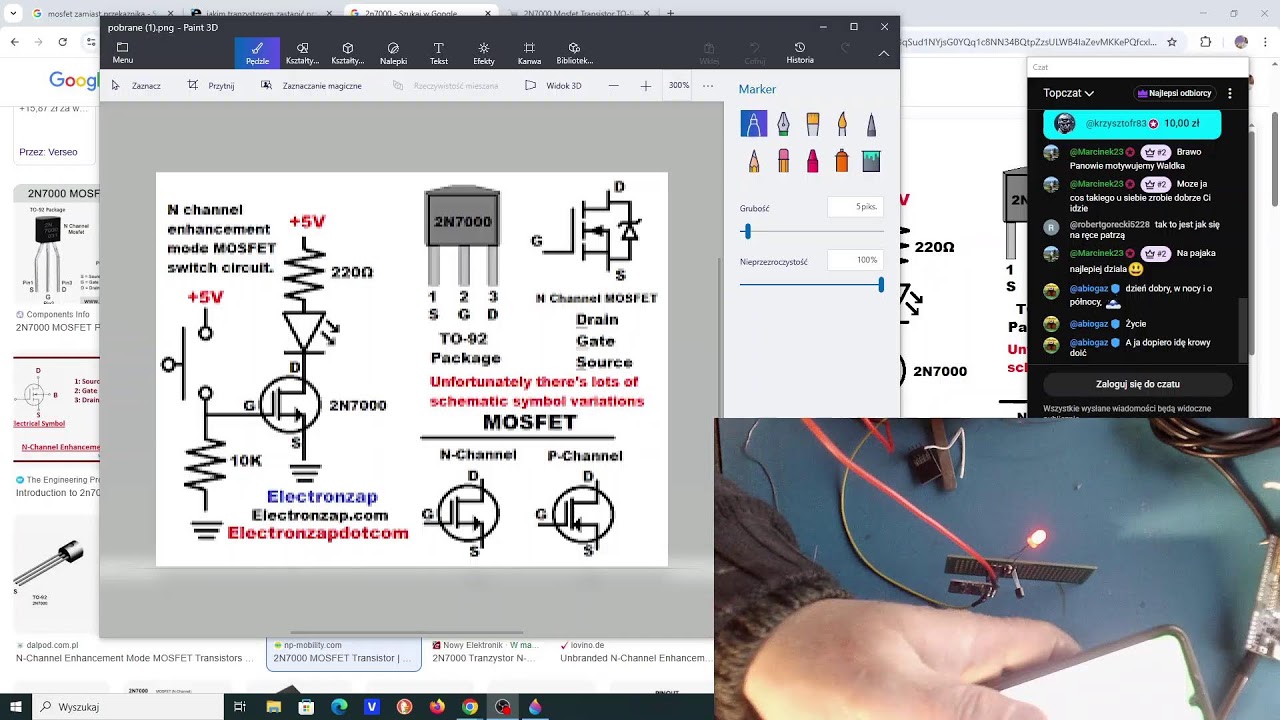The image size is (1280, 720).
Task: Open the Efekty panel
Action: point(484,53)
